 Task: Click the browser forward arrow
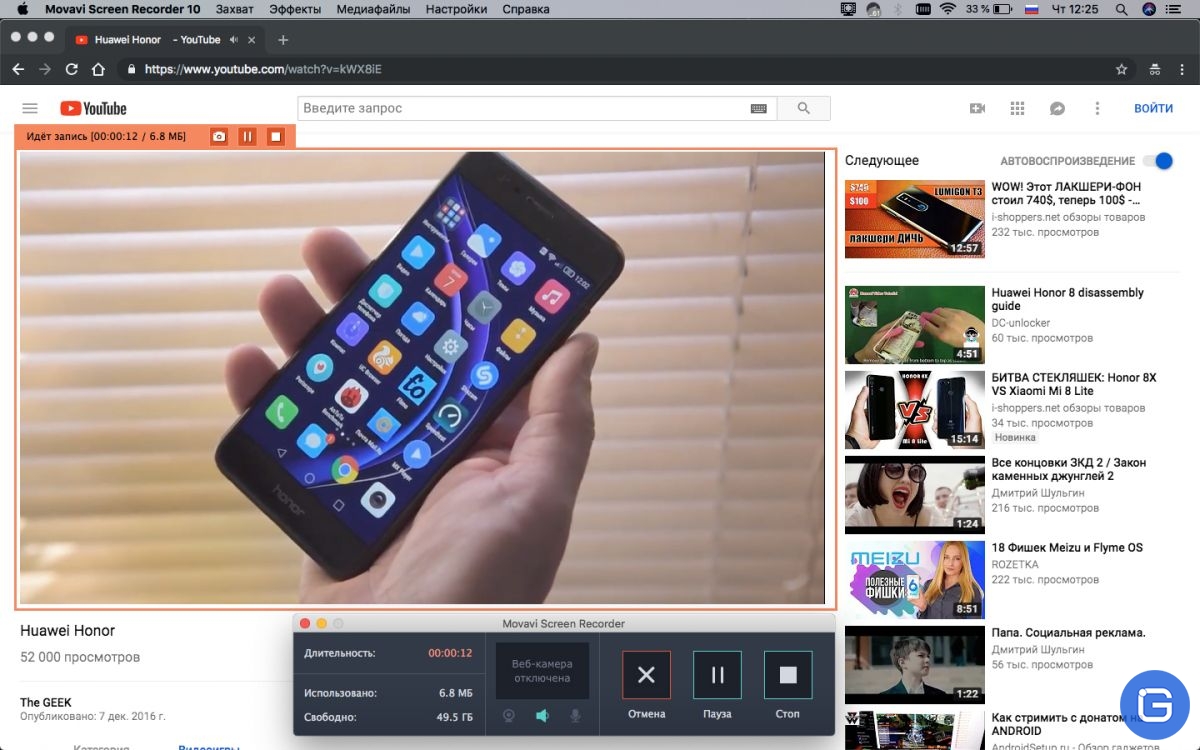point(44,69)
